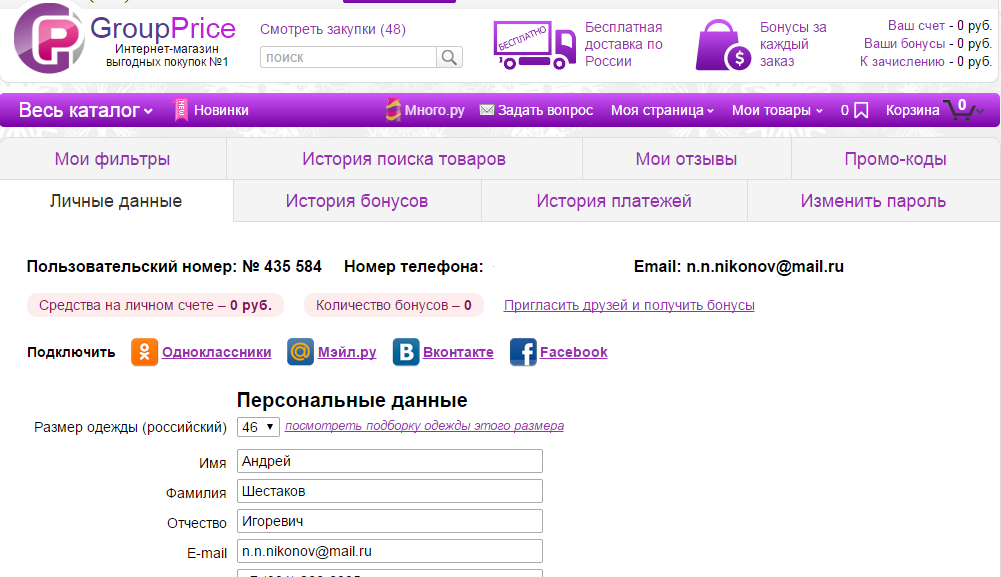Viewport: 1001px width, 577px height.
Task: Click the Facebook logo icon
Action: tap(523, 352)
